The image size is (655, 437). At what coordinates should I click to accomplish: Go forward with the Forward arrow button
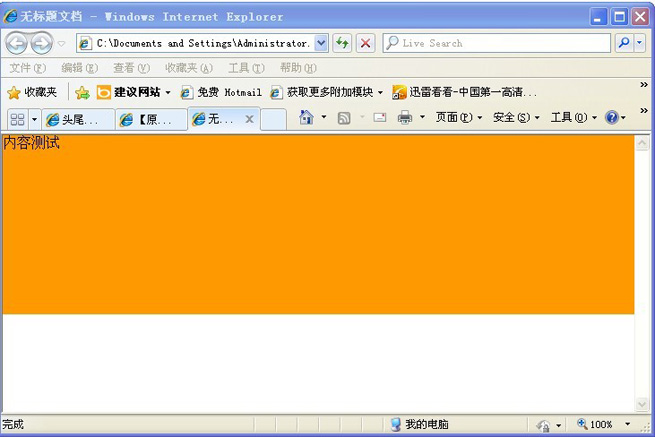42,43
